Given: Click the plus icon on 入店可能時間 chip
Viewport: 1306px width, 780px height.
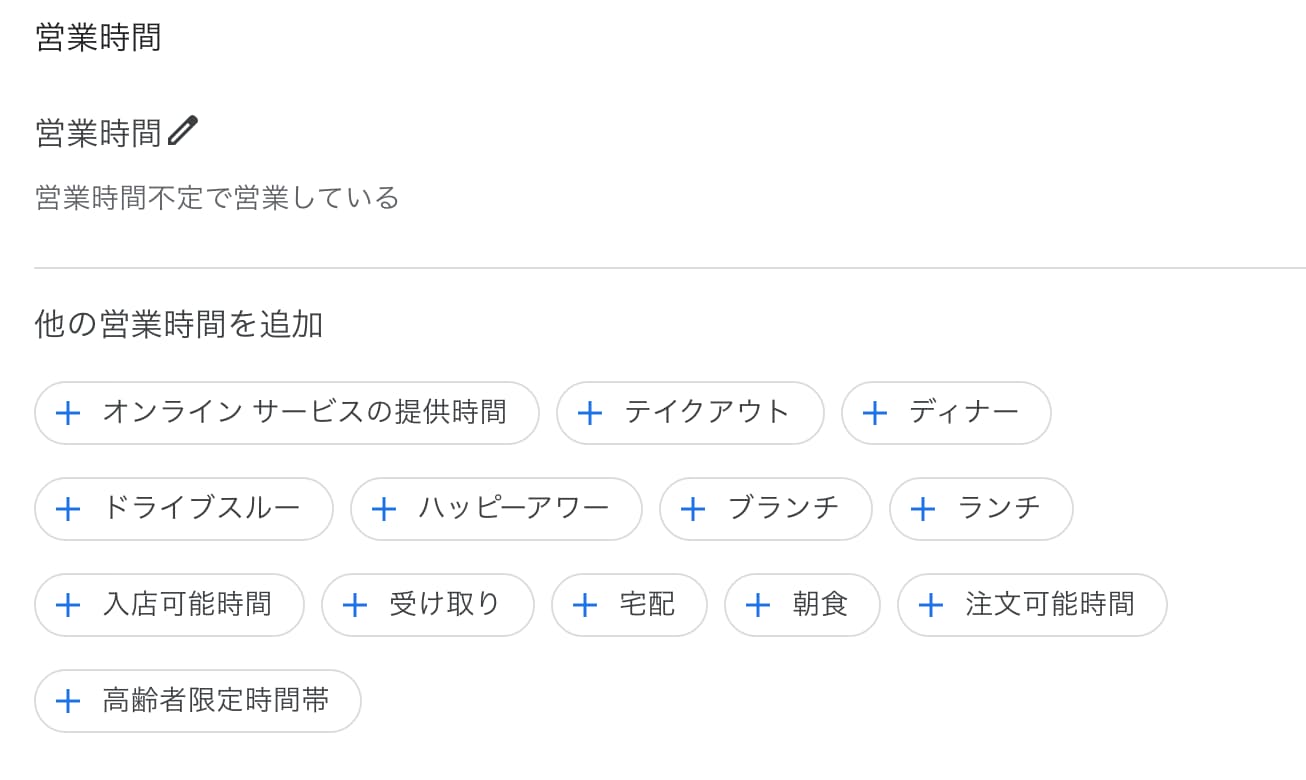Looking at the screenshot, I should [x=68, y=605].
